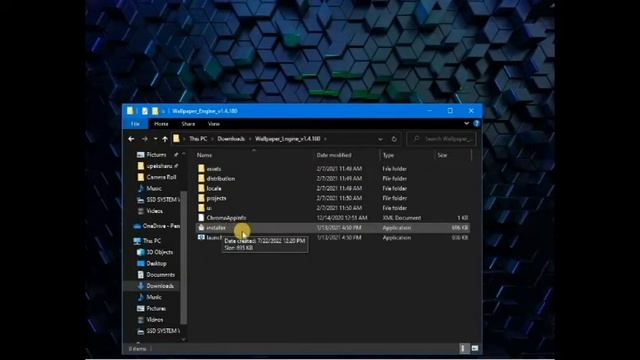This screenshot has height=360, width=640.
Task: Select the launcher application icon
Action: pyautogui.click(x=201, y=238)
